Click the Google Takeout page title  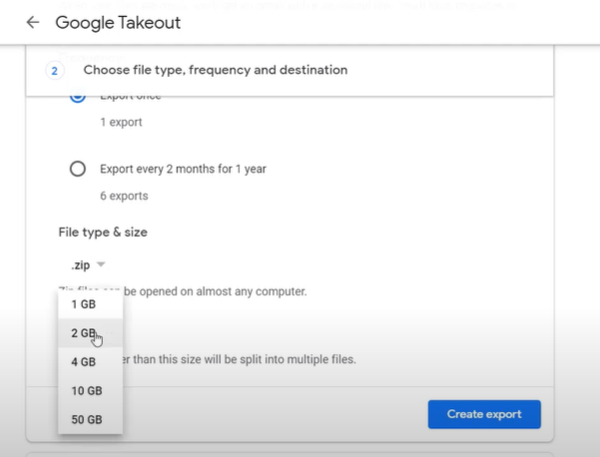click(x=118, y=22)
